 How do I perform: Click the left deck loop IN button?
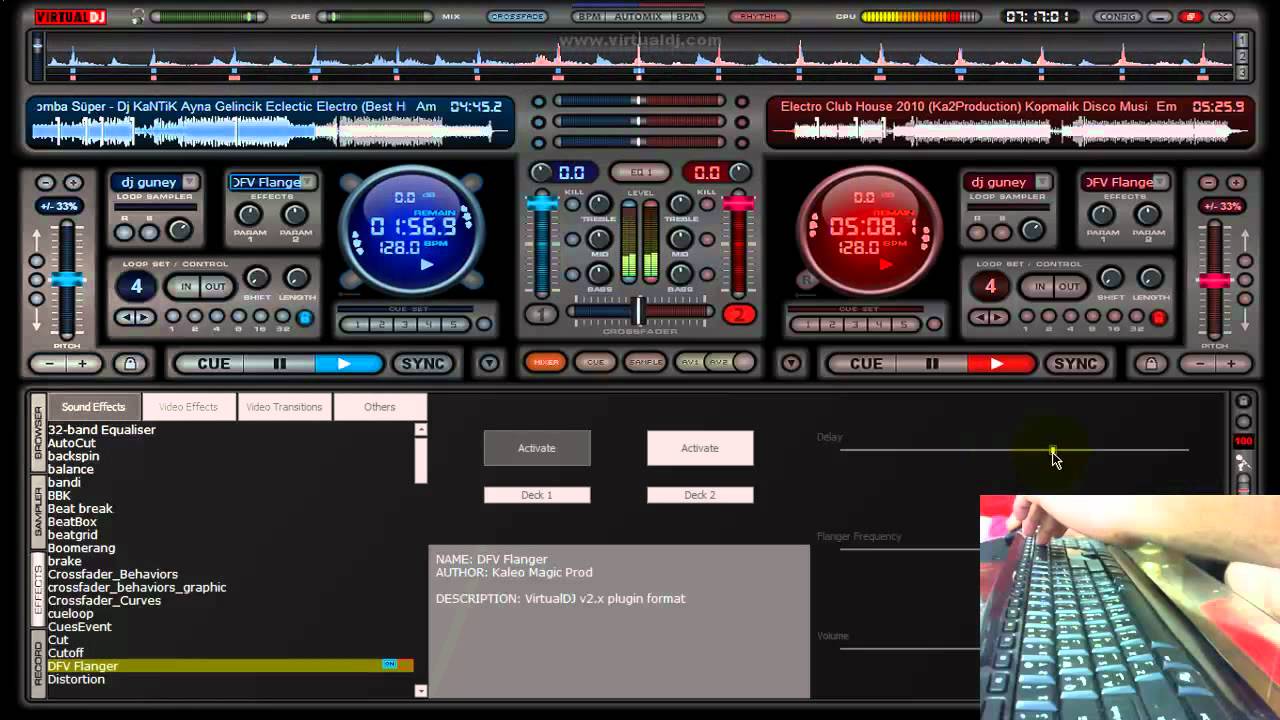[x=185, y=286]
